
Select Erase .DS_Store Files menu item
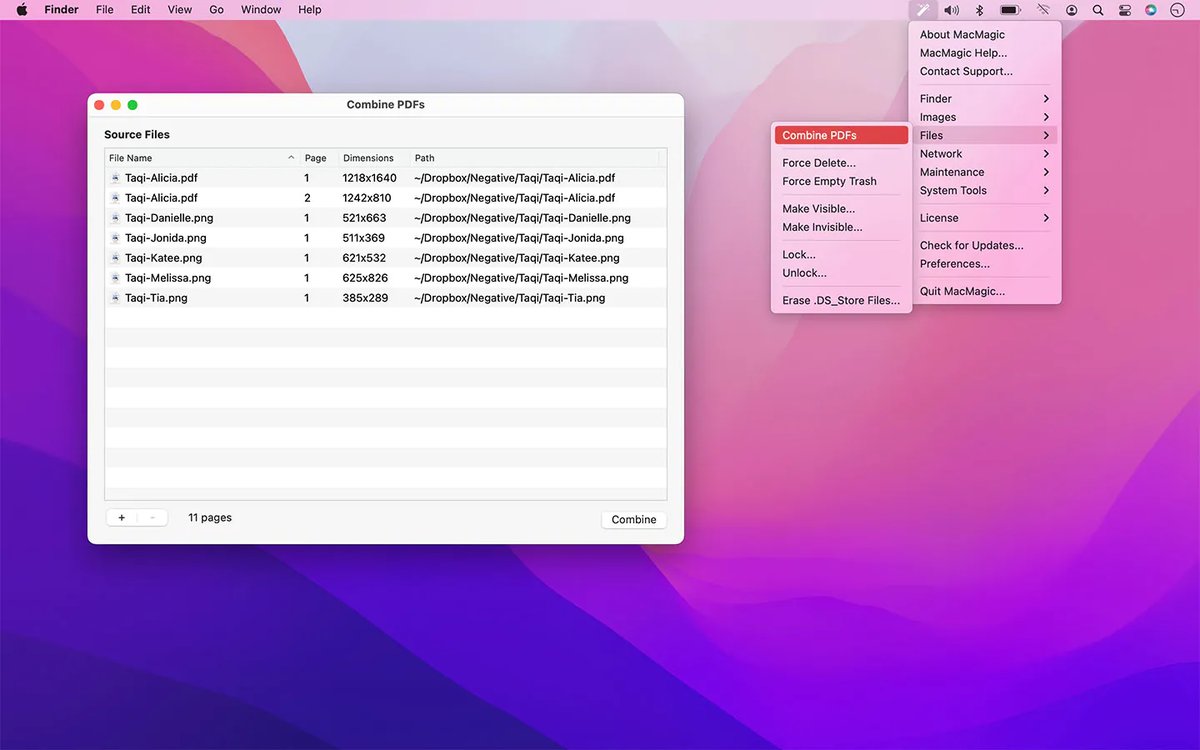(x=840, y=301)
